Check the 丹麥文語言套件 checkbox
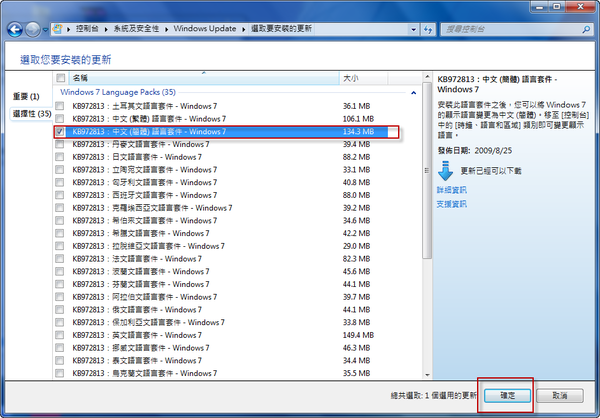The image size is (600, 418). [60, 144]
